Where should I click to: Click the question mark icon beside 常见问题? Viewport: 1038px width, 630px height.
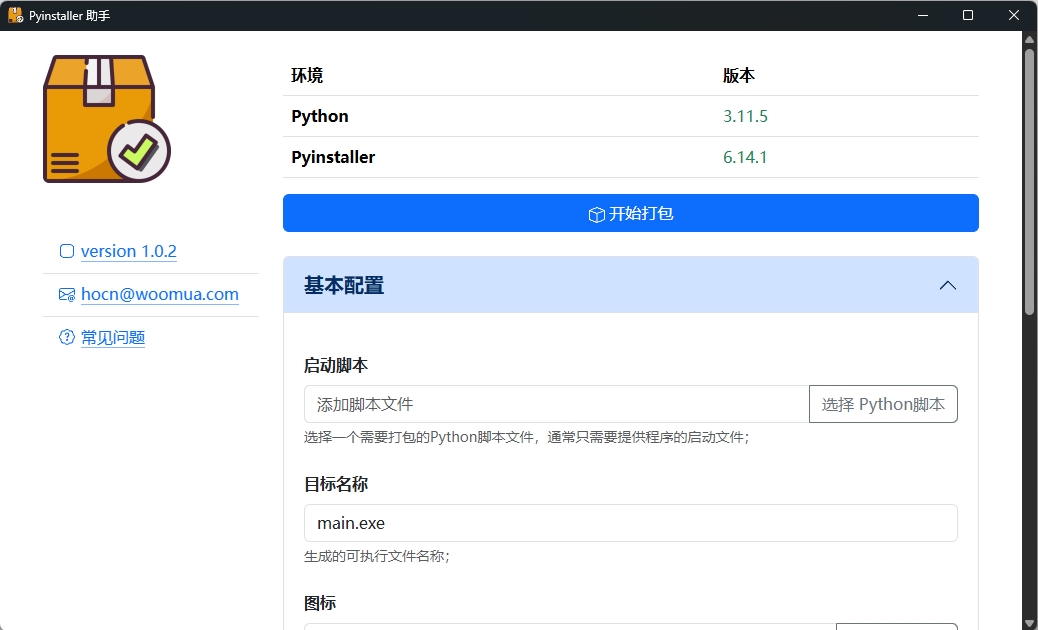67,337
